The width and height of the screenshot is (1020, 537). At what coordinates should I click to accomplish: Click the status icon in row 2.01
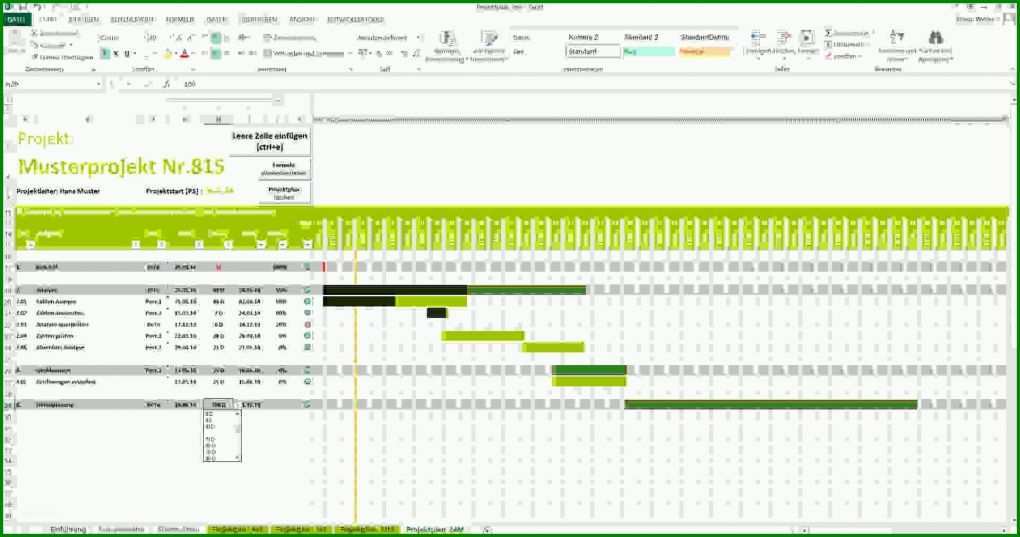[x=308, y=302]
